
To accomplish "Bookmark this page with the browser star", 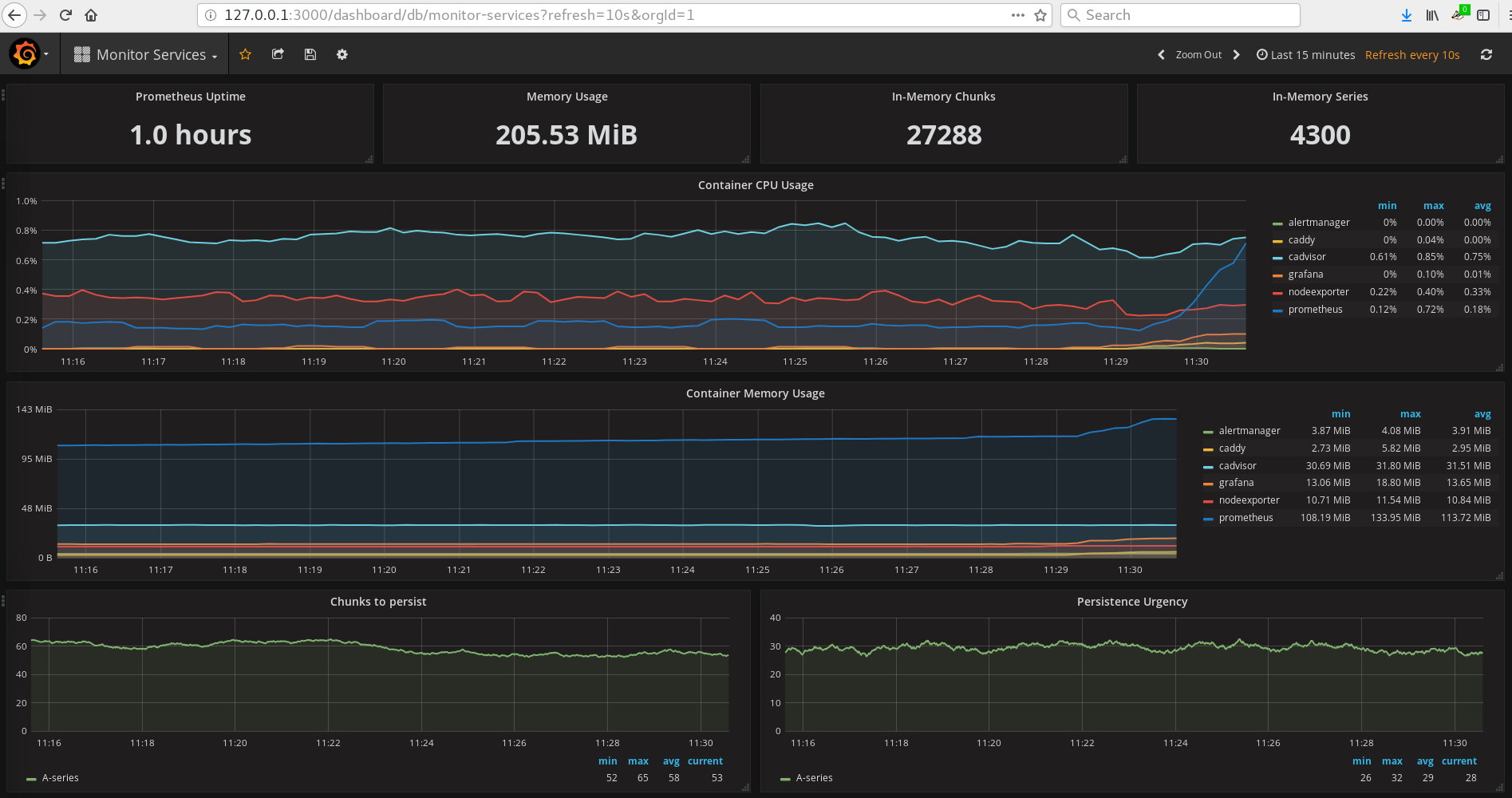I will click(1040, 15).
